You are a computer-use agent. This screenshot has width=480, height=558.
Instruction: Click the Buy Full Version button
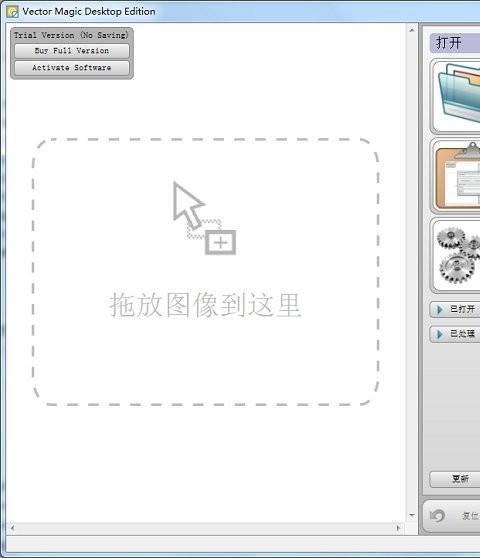tap(72, 51)
